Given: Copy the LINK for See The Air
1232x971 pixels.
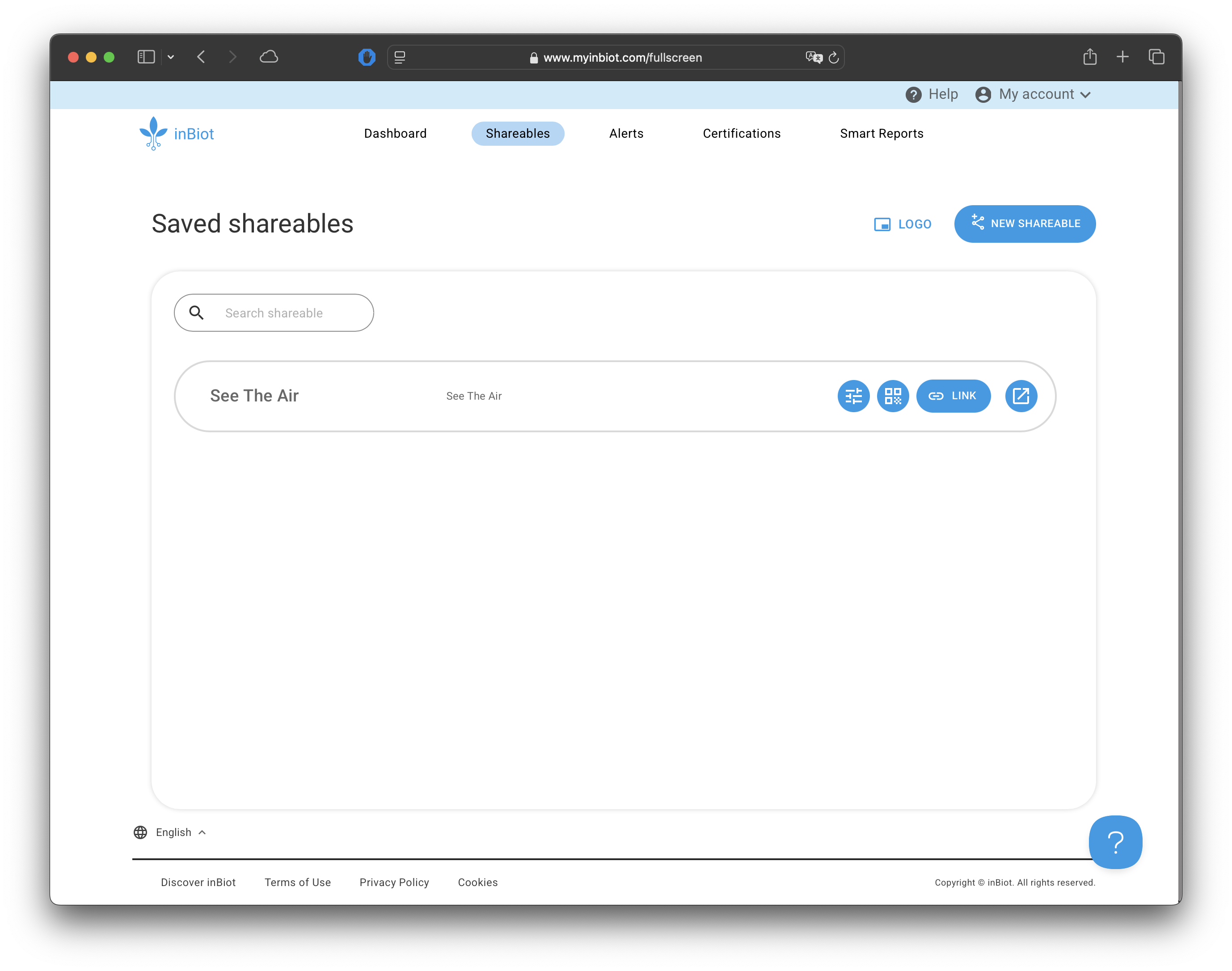Looking at the screenshot, I should pos(953,396).
